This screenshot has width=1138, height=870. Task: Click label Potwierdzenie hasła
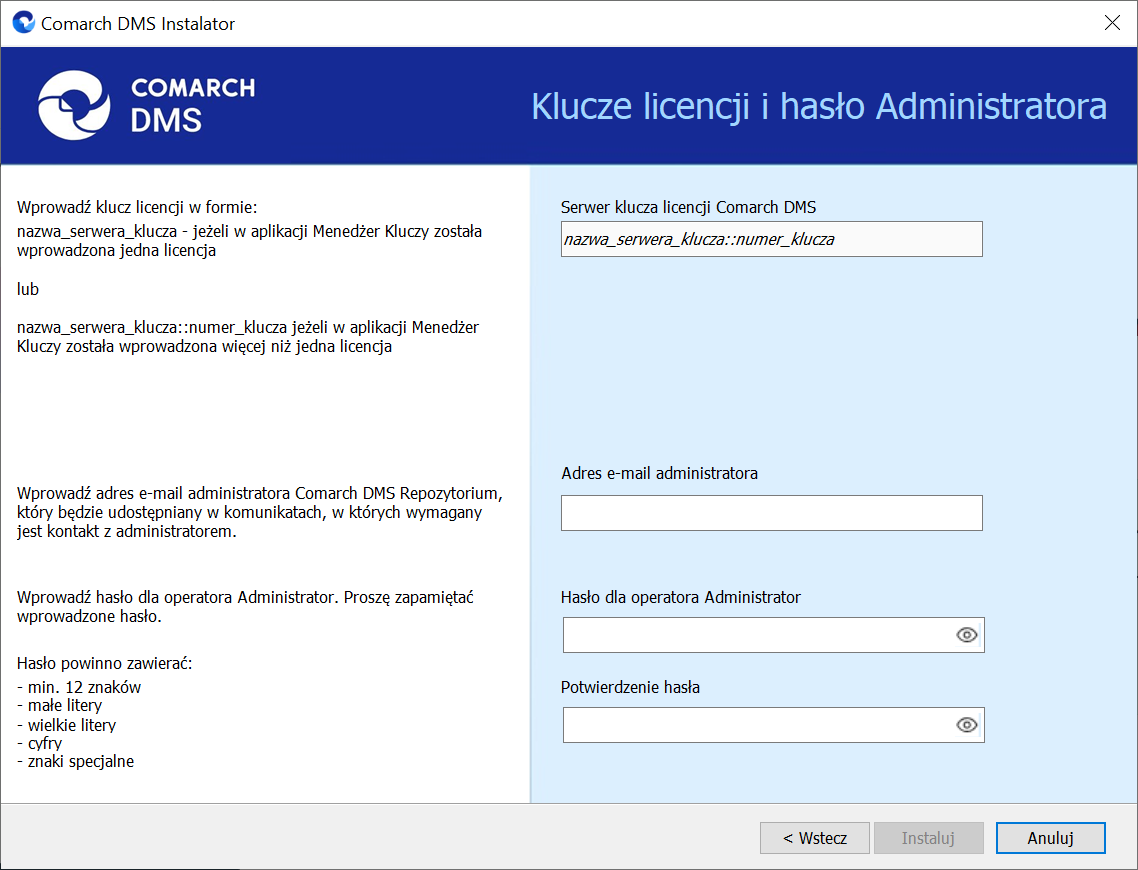(630, 687)
